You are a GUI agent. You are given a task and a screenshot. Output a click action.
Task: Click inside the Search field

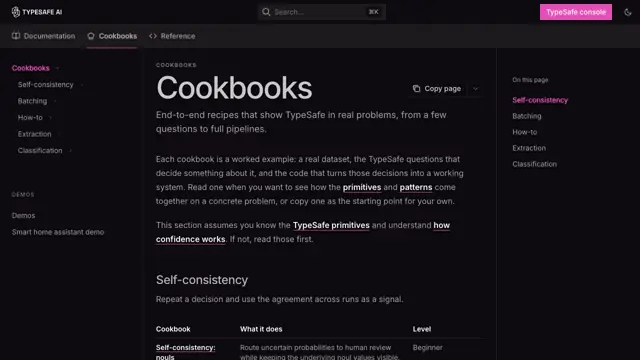point(322,12)
